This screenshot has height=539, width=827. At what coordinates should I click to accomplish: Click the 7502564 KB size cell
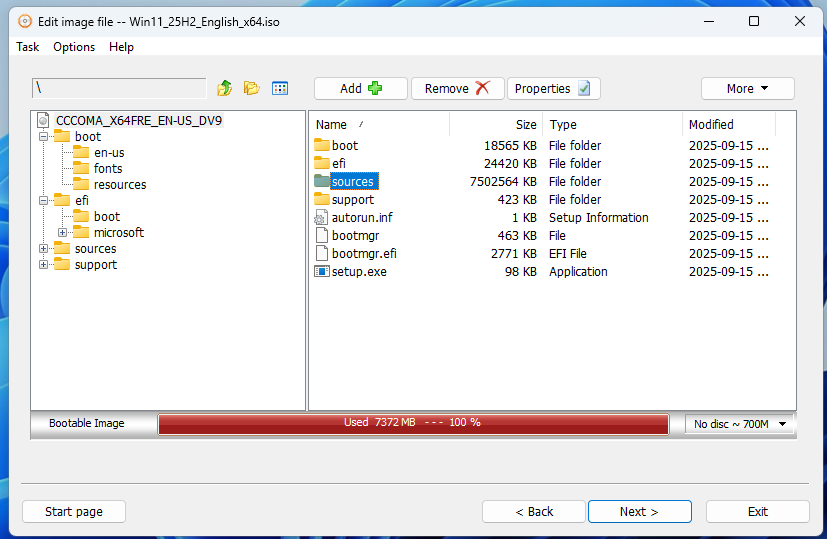click(503, 181)
